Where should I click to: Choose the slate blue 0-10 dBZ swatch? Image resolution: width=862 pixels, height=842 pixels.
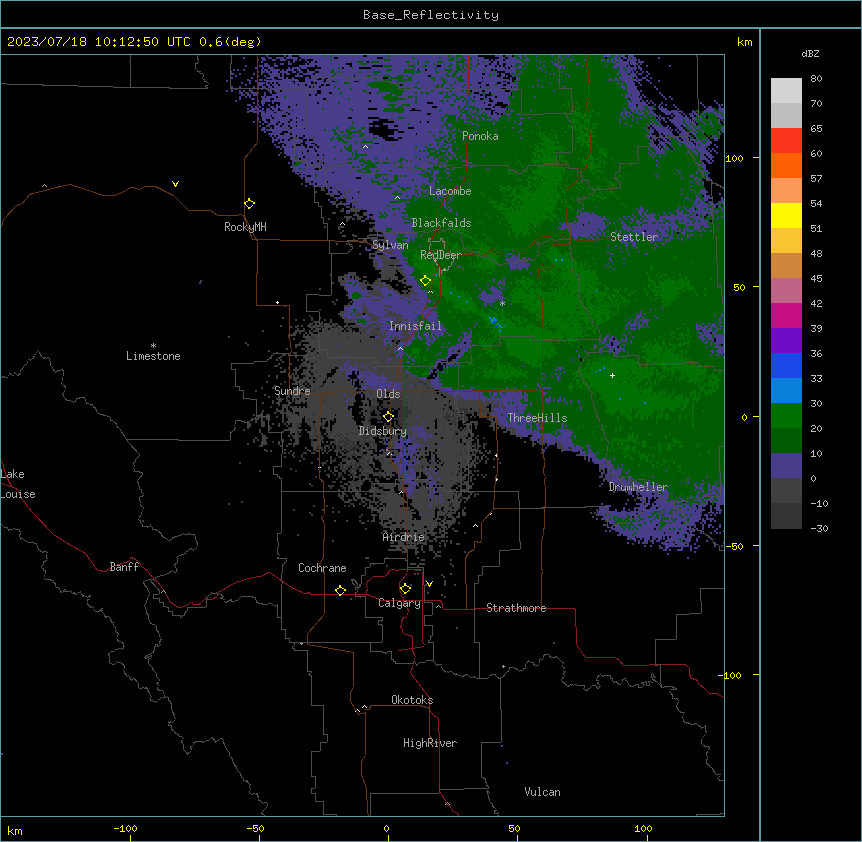click(786, 466)
